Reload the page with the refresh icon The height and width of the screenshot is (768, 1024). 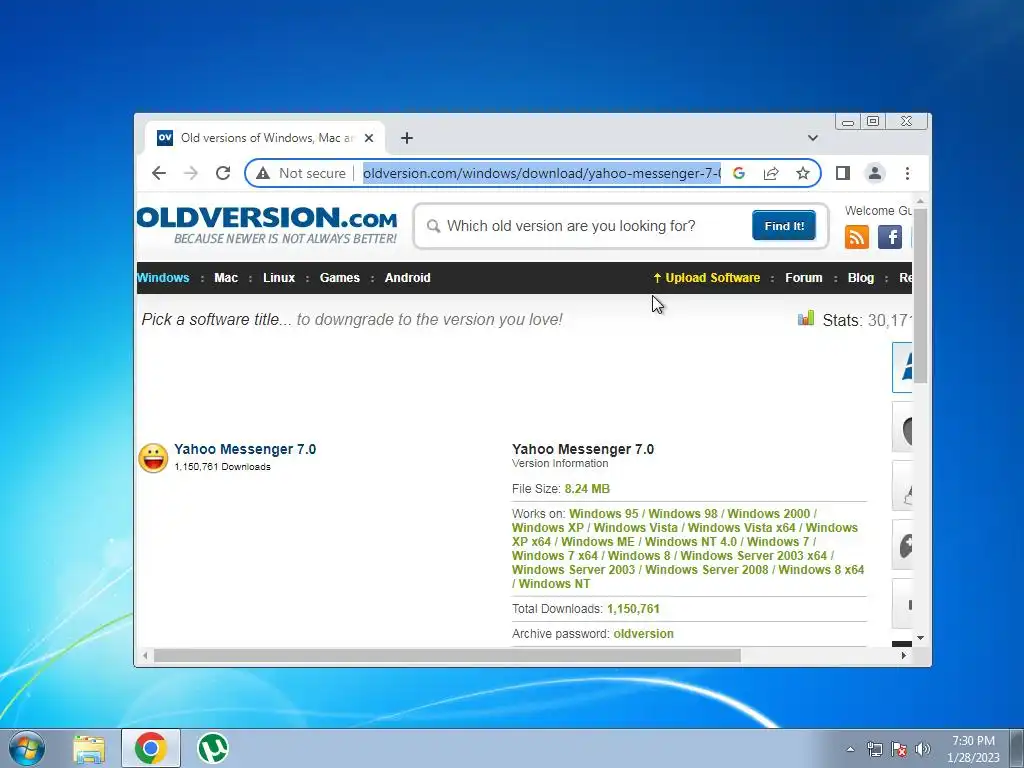coord(223,173)
